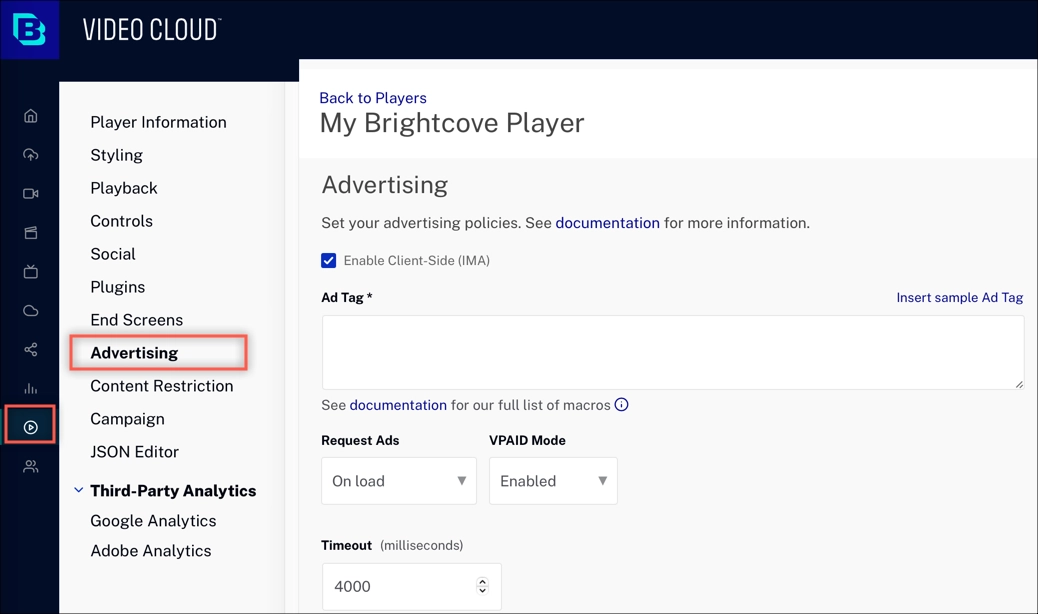Collapse the Third-Party Analytics section
This screenshot has height=614, width=1038.
click(79, 491)
